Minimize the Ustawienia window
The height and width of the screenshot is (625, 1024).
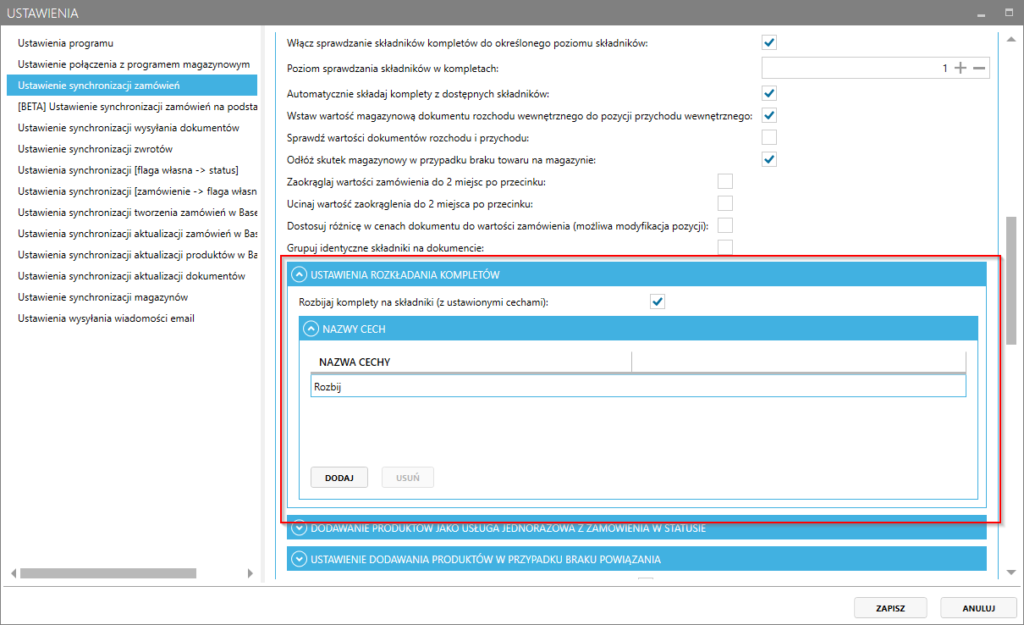coord(981,14)
